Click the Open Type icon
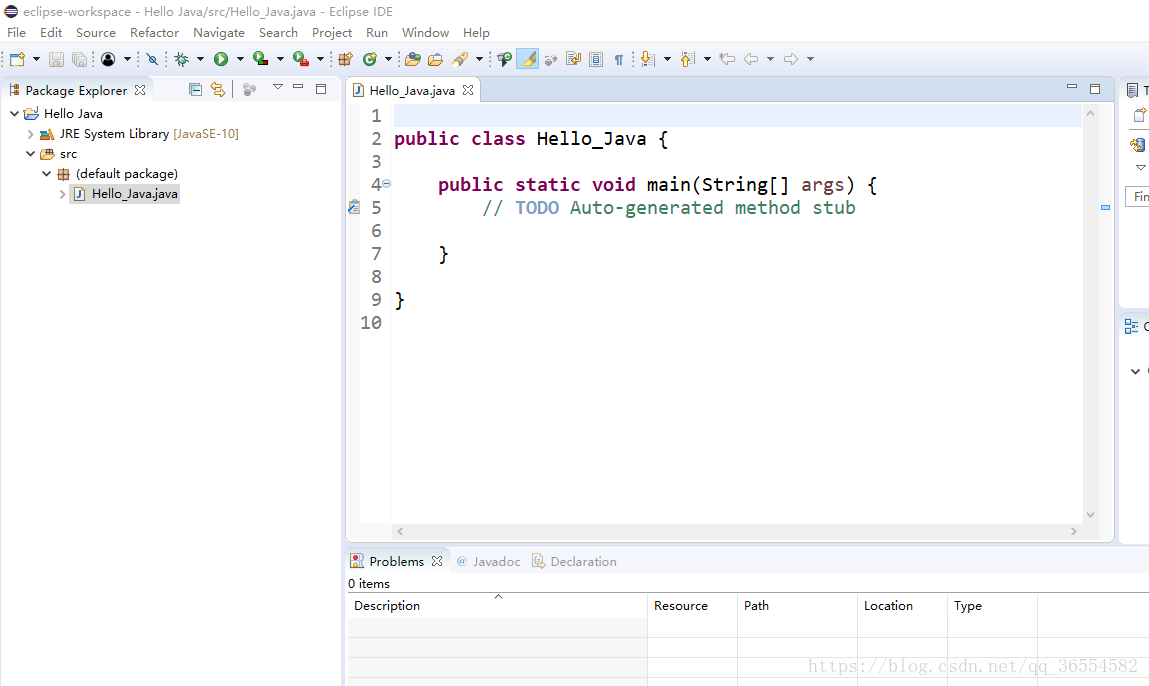The height and width of the screenshot is (686, 1149). point(413,59)
